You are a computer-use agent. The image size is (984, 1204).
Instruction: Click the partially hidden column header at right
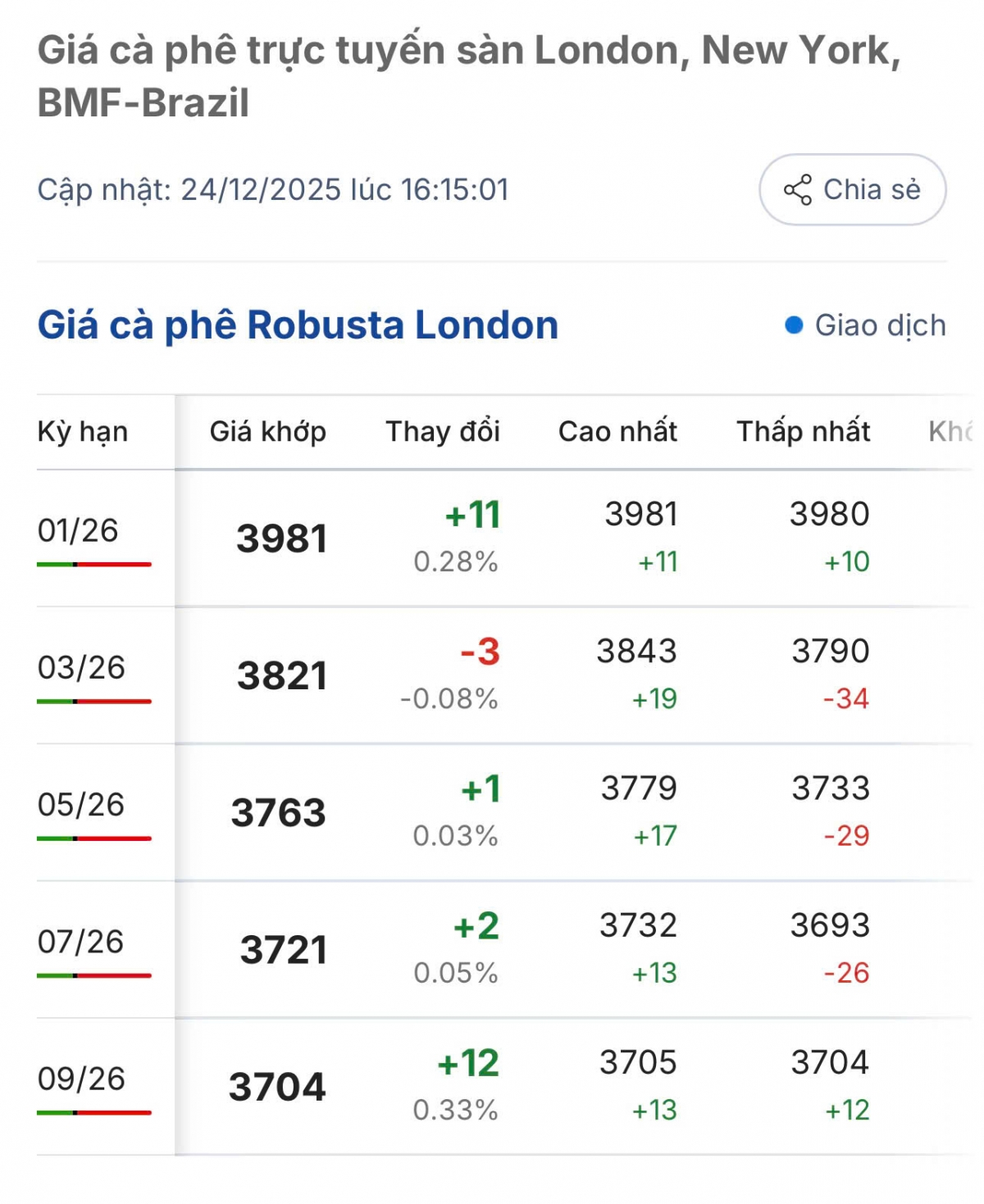[x=950, y=431]
